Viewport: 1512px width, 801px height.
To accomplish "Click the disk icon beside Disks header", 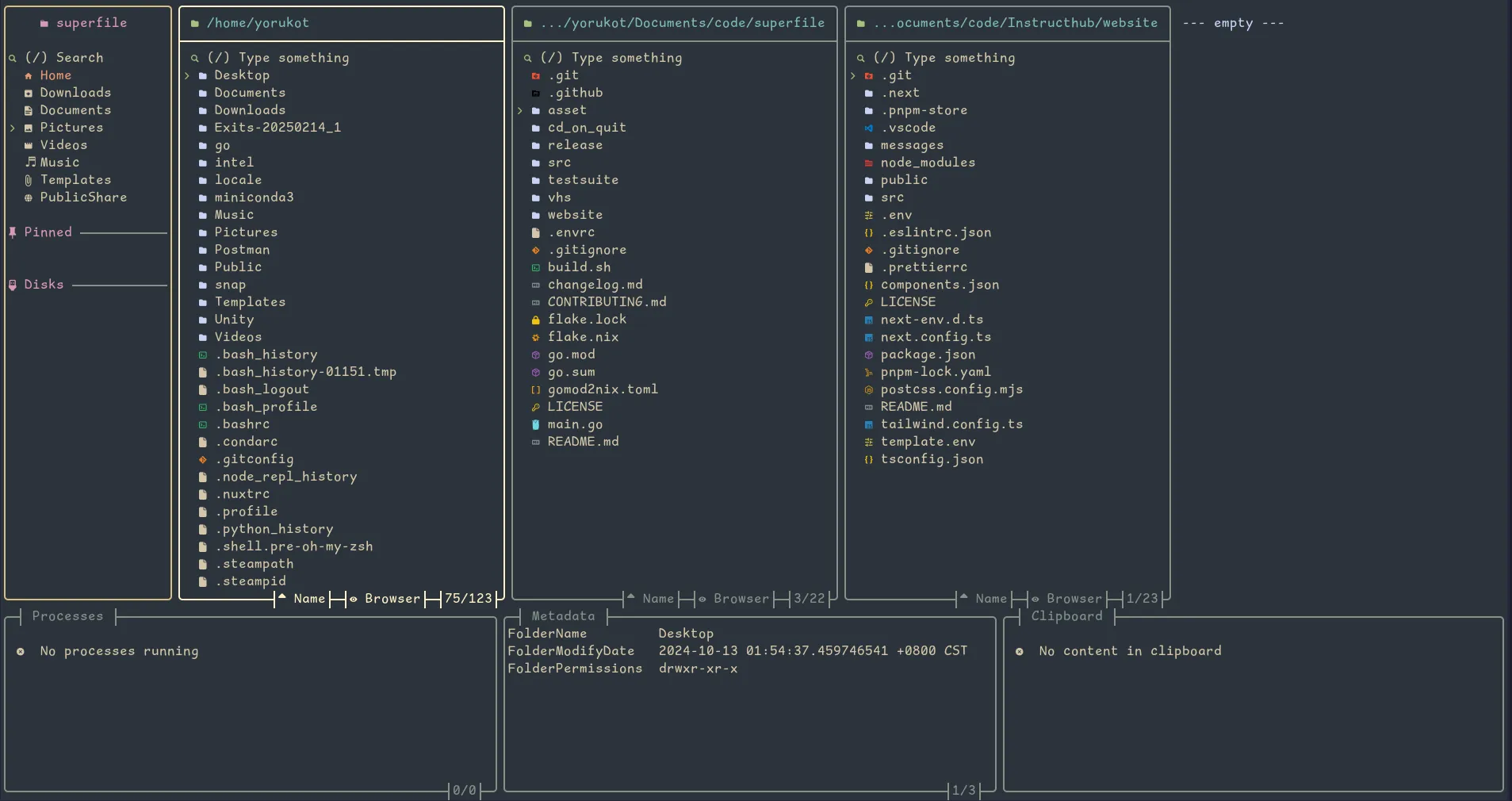I will pyautogui.click(x=13, y=285).
